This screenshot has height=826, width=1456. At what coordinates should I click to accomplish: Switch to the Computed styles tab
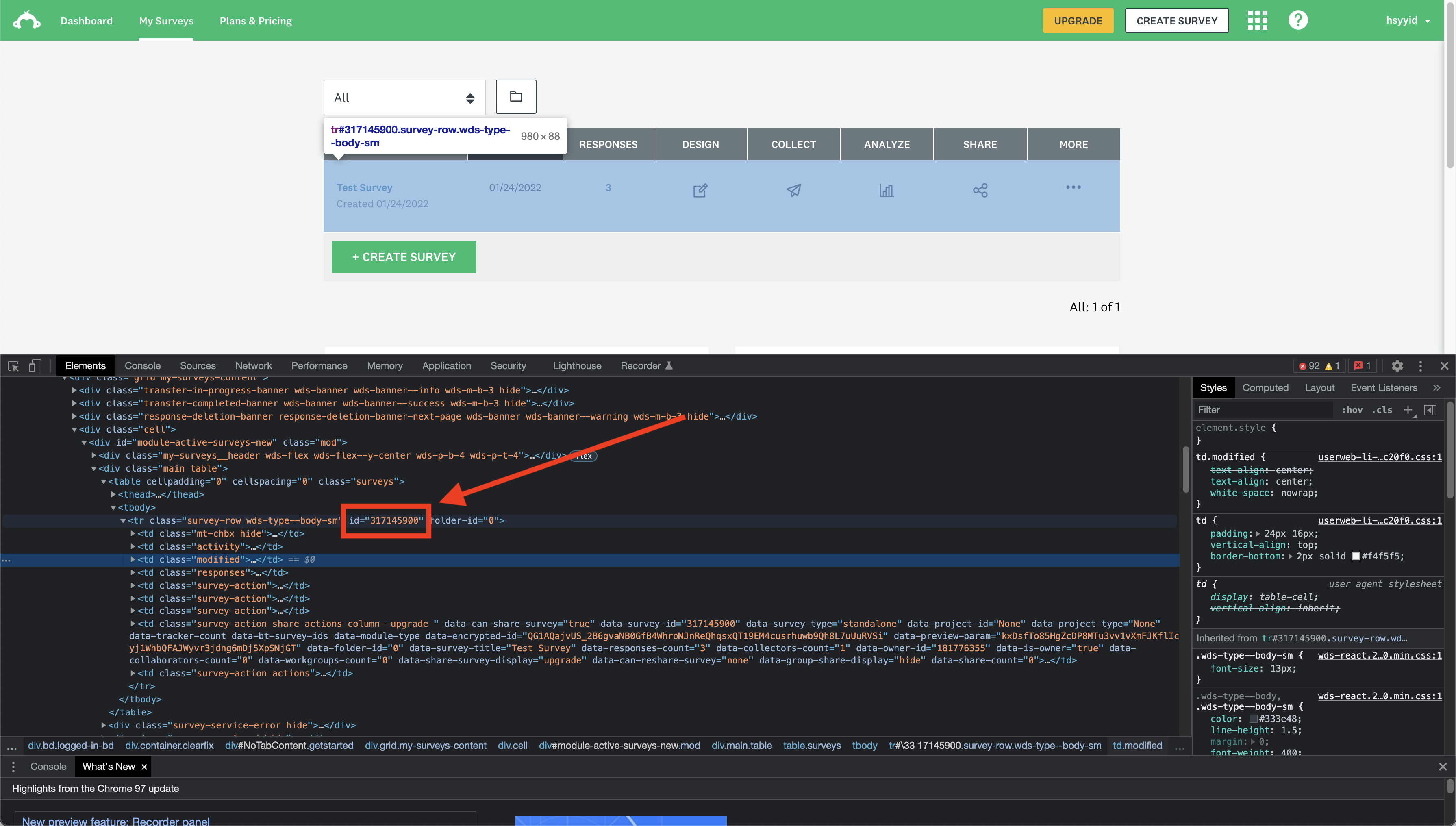(1265, 387)
